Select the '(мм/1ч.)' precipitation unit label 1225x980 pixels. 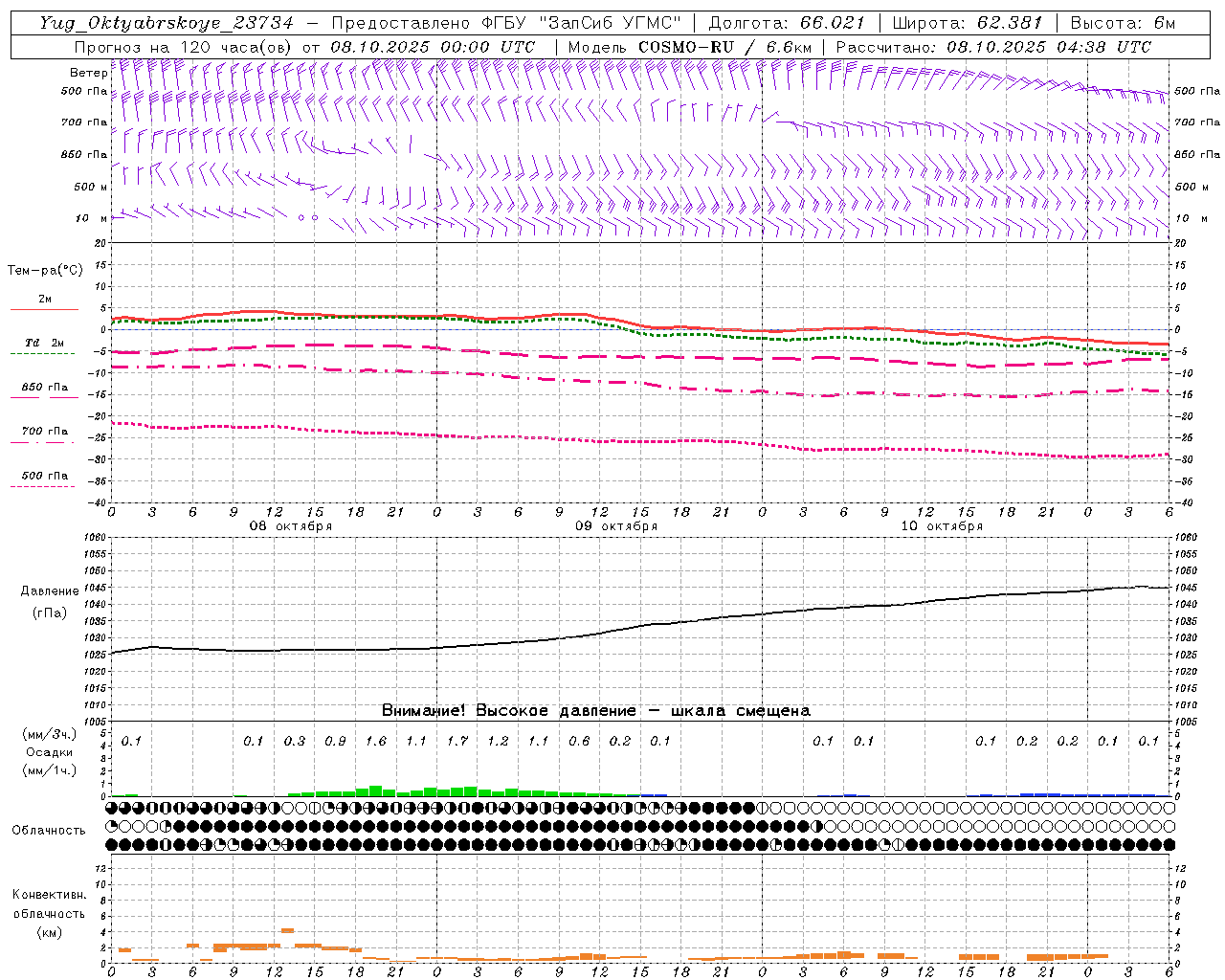tap(49, 770)
